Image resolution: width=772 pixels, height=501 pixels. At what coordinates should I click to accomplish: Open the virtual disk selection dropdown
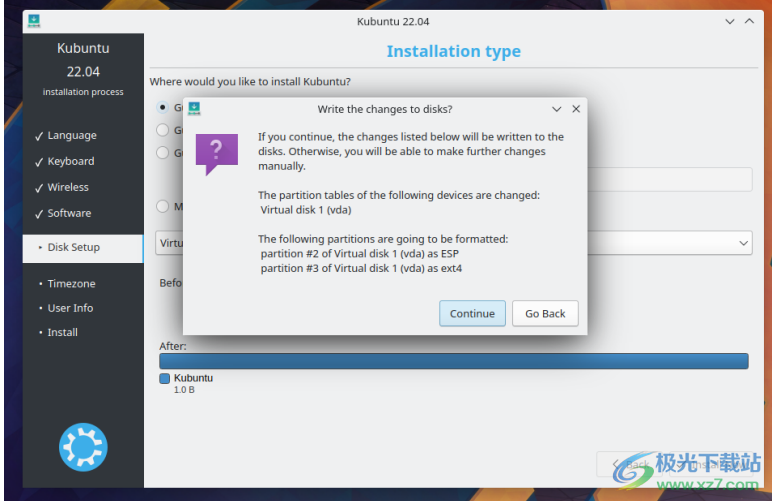point(743,243)
